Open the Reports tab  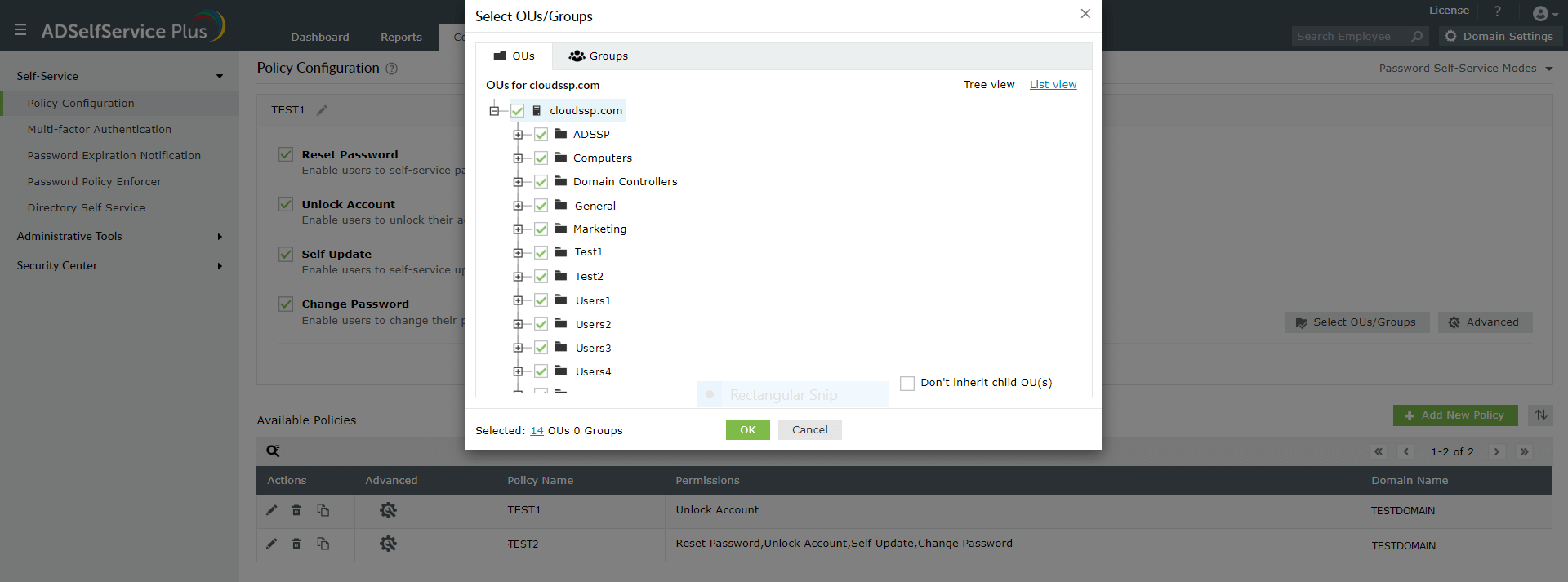pyautogui.click(x=401, y=38)
